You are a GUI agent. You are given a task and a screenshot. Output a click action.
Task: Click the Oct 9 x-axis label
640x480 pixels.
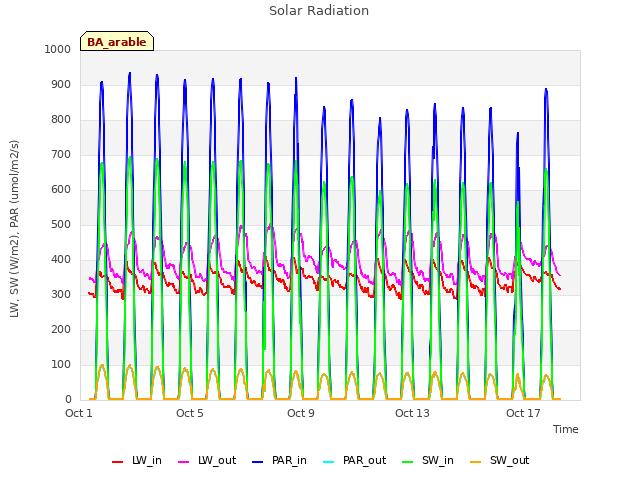coord(301,413)
